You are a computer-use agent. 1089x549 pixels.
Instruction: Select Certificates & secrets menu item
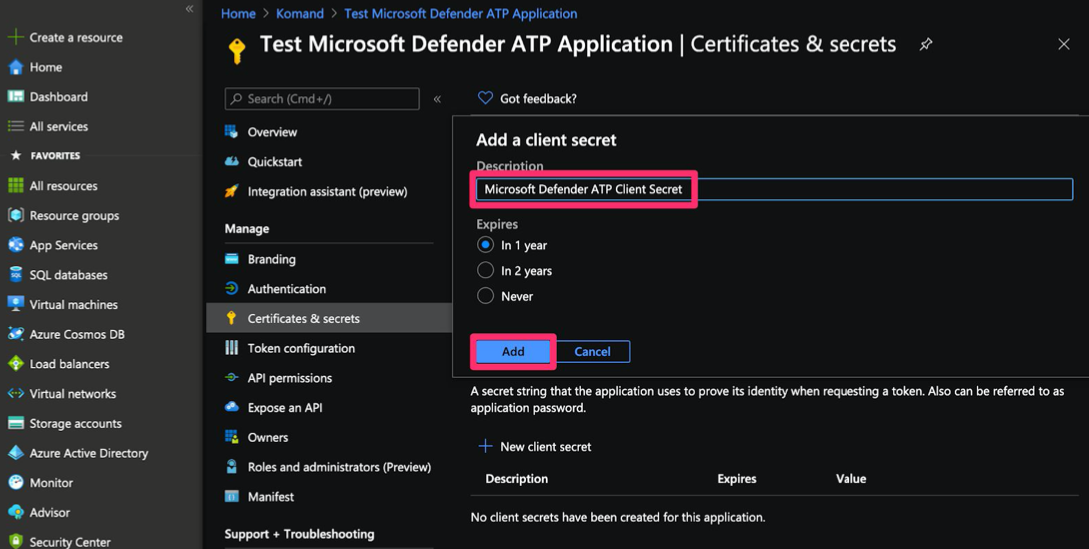coord(329,318)
